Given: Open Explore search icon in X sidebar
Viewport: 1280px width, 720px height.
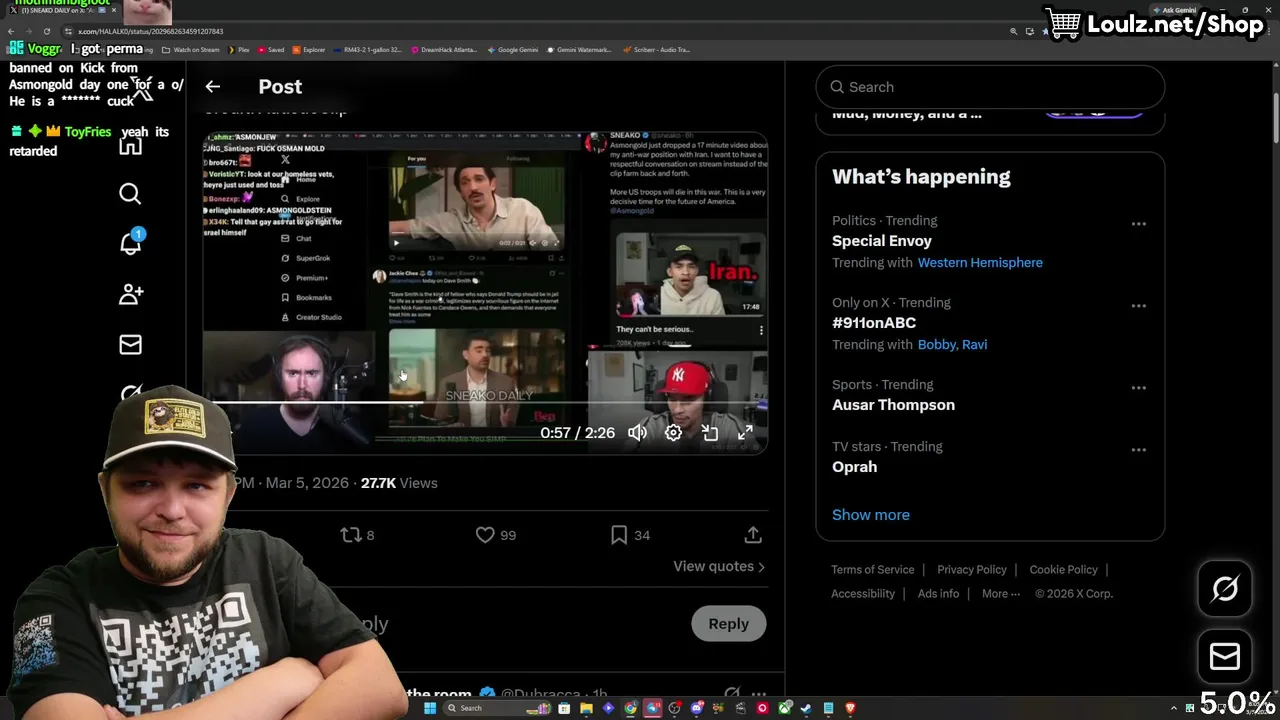Looking at the screenshot, I should tap(130, 193).
